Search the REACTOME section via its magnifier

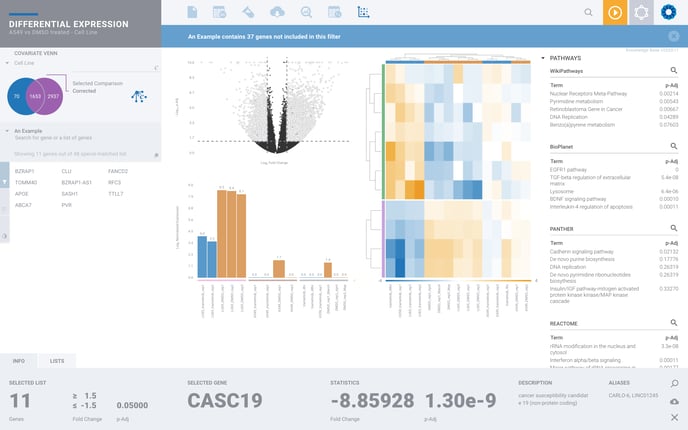pyautogui.click(x=674, y=323)
